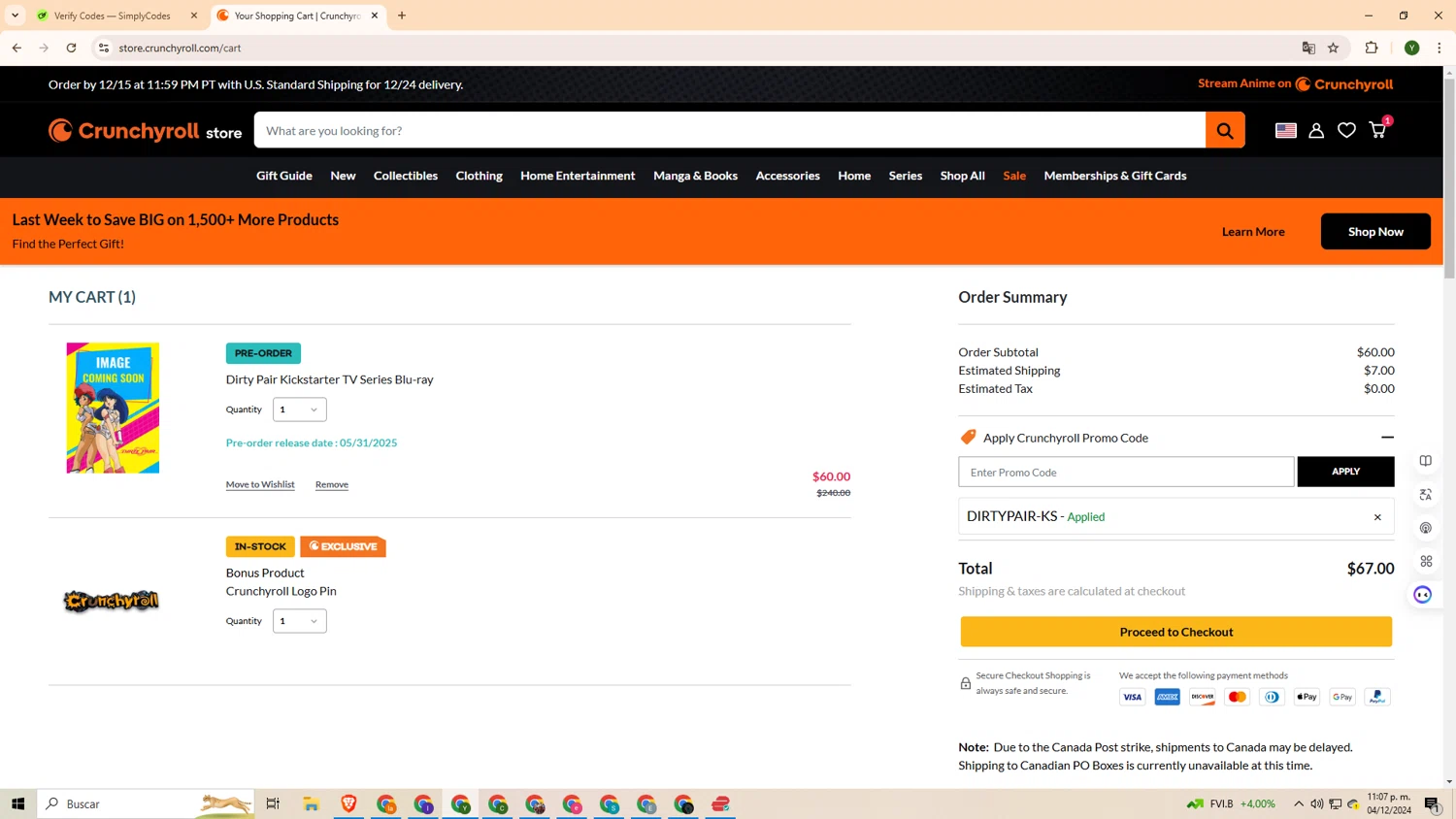Click the translate page icon in the address bar
This screenshot has width=1456, height=819.
pyautogui.click(x=1308, y=48)
